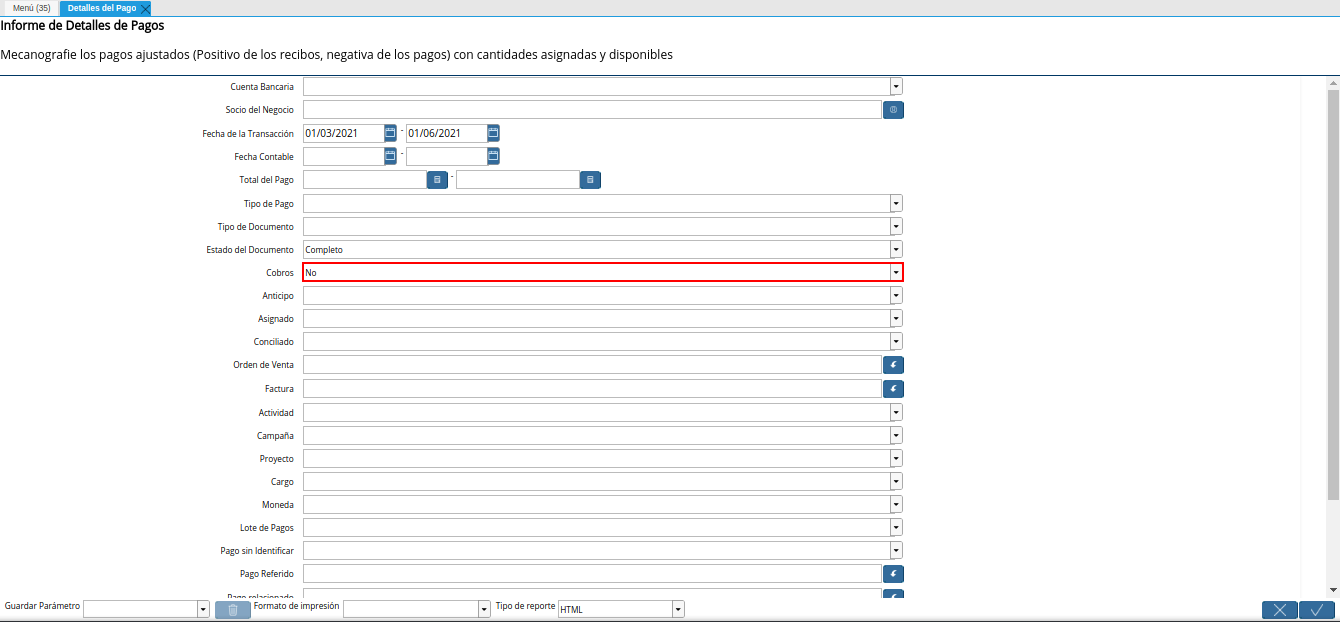This screenshot has width=1340, height=622.
Task: Expand the Pago sin Identificar dropdown
Action: click(896, 550)
